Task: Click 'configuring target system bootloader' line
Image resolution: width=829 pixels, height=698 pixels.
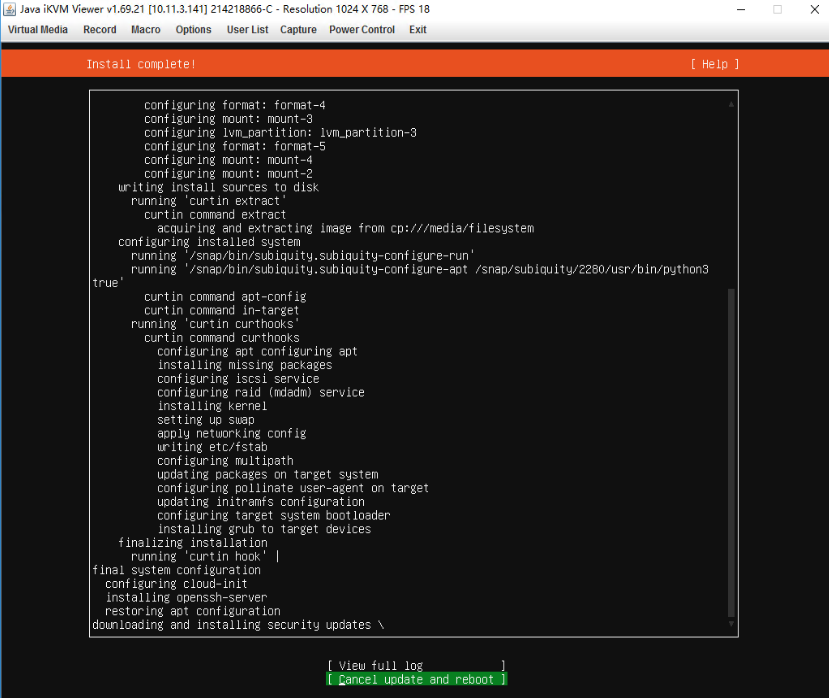Action: [273, 515]
